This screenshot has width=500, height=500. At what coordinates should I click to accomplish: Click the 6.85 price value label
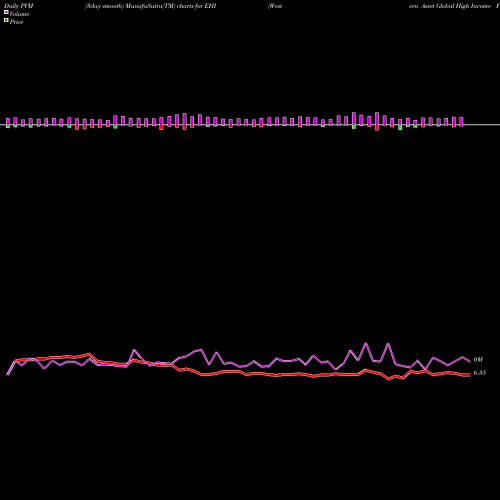pyautogui.click(x=480, y=373)
